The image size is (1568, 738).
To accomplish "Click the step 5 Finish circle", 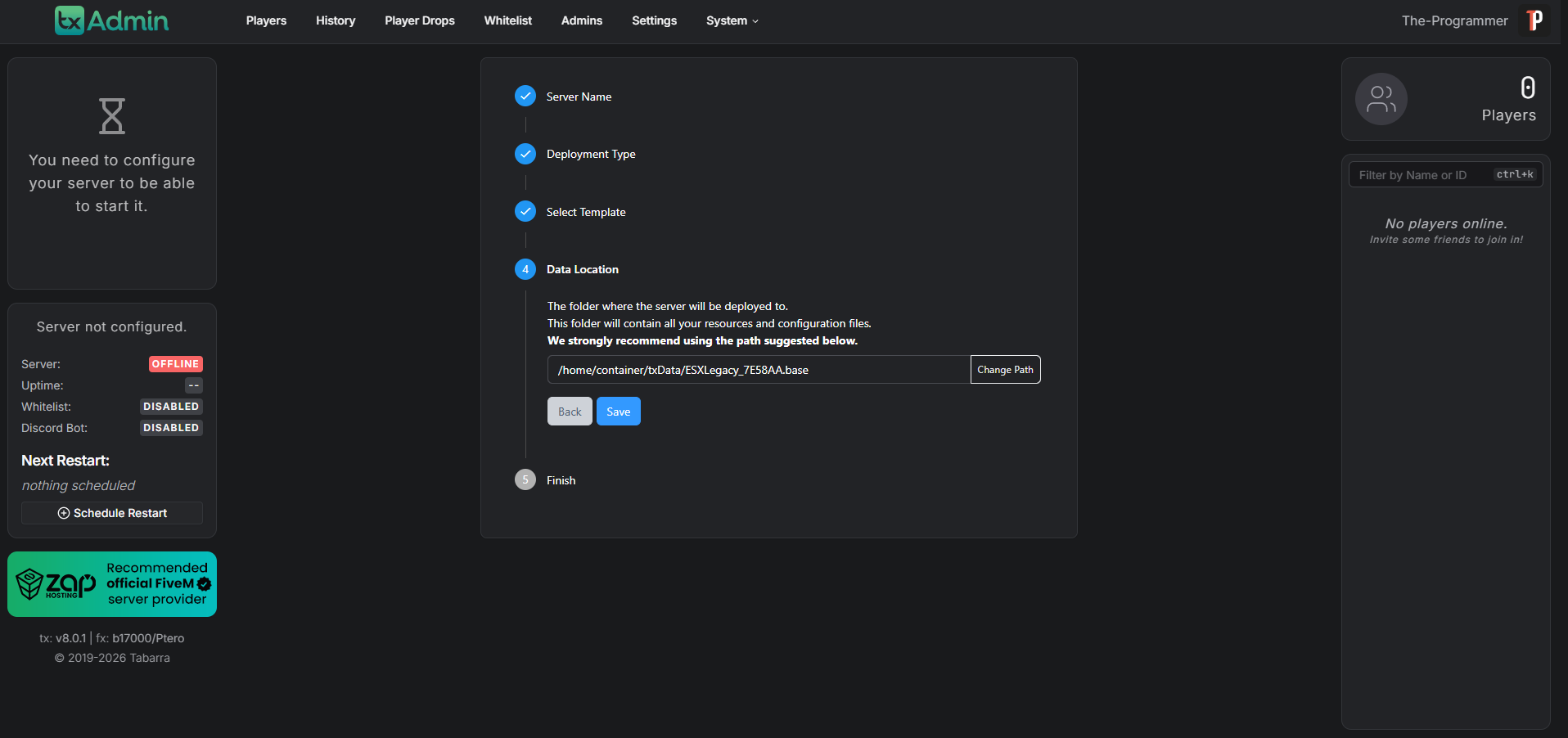I will (525, 480).
